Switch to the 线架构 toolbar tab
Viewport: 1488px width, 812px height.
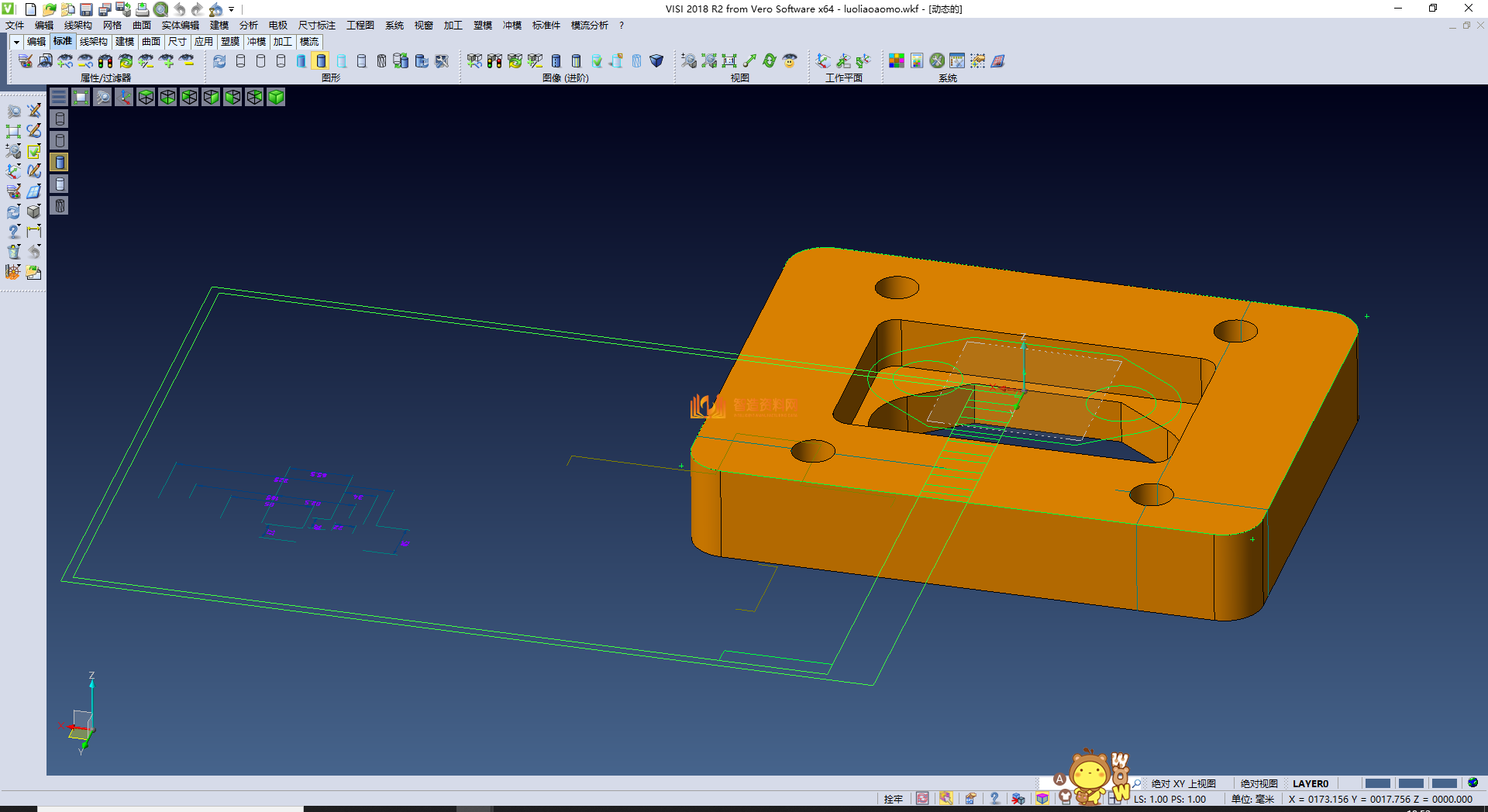pyautogui.click(x=93, y=42)
